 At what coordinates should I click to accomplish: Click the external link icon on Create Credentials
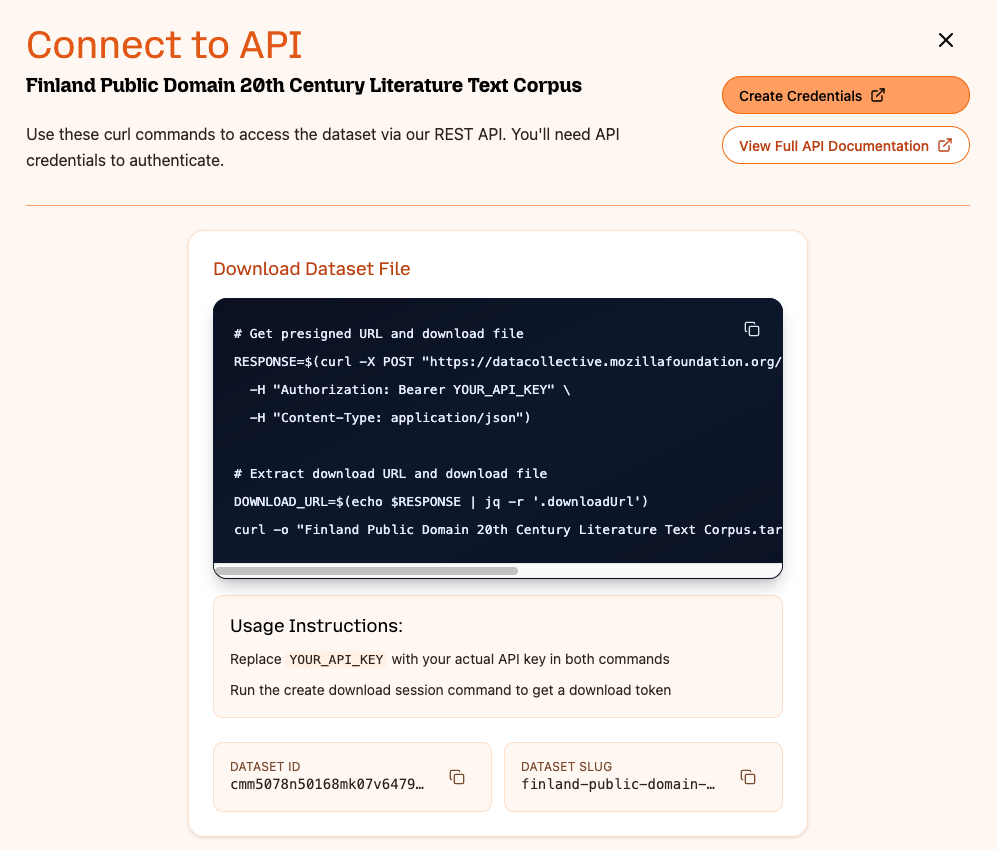coord(878,96)
